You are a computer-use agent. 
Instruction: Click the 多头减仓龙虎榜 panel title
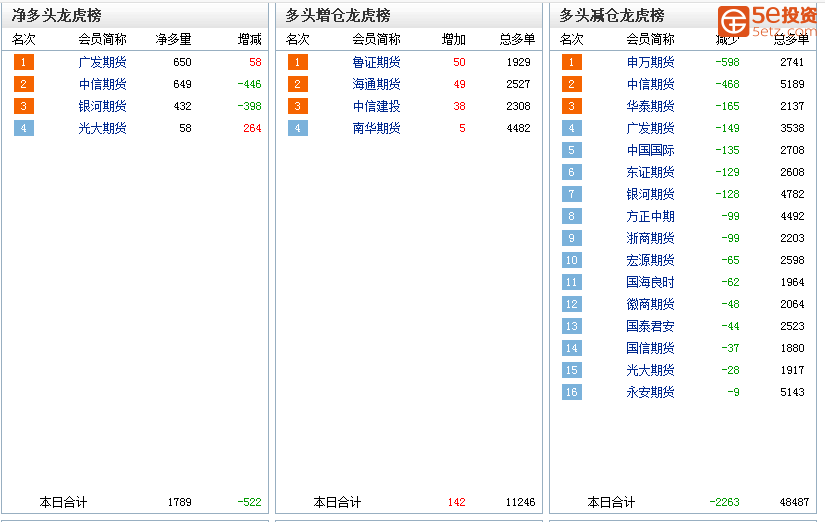pos(612,15)
